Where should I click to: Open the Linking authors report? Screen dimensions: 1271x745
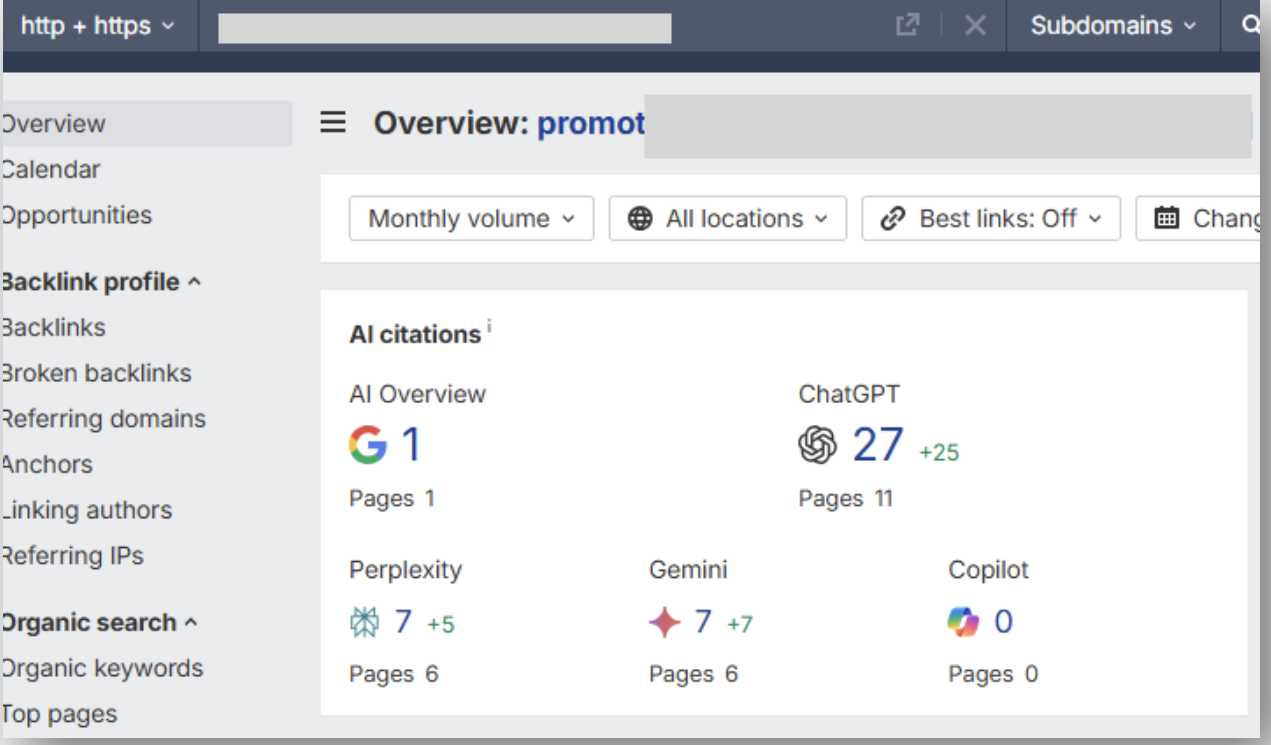point(86,510)
